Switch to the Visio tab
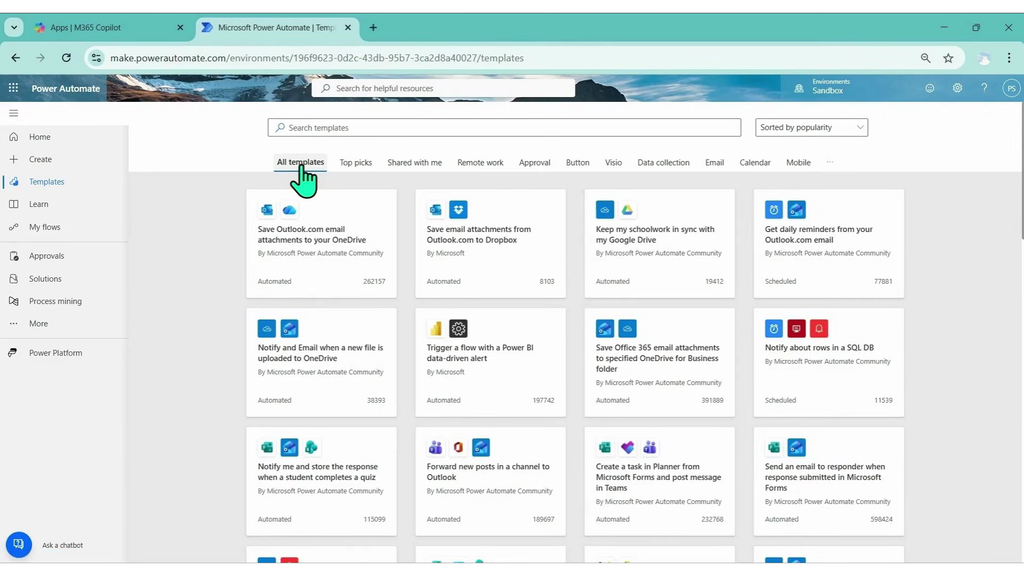The image size is (1024, 576). pos(613,163)
